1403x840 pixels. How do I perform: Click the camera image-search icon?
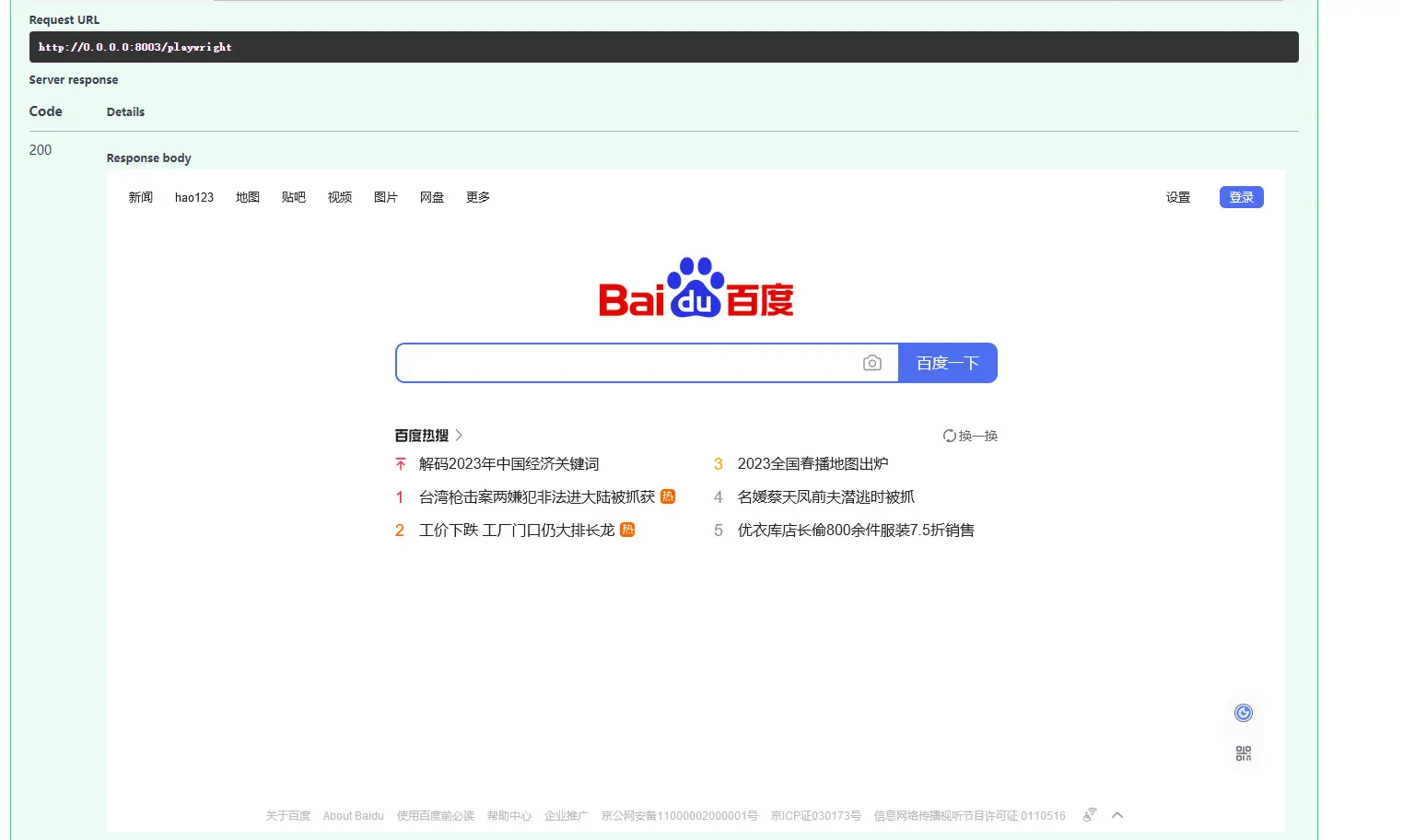point(871,363)
